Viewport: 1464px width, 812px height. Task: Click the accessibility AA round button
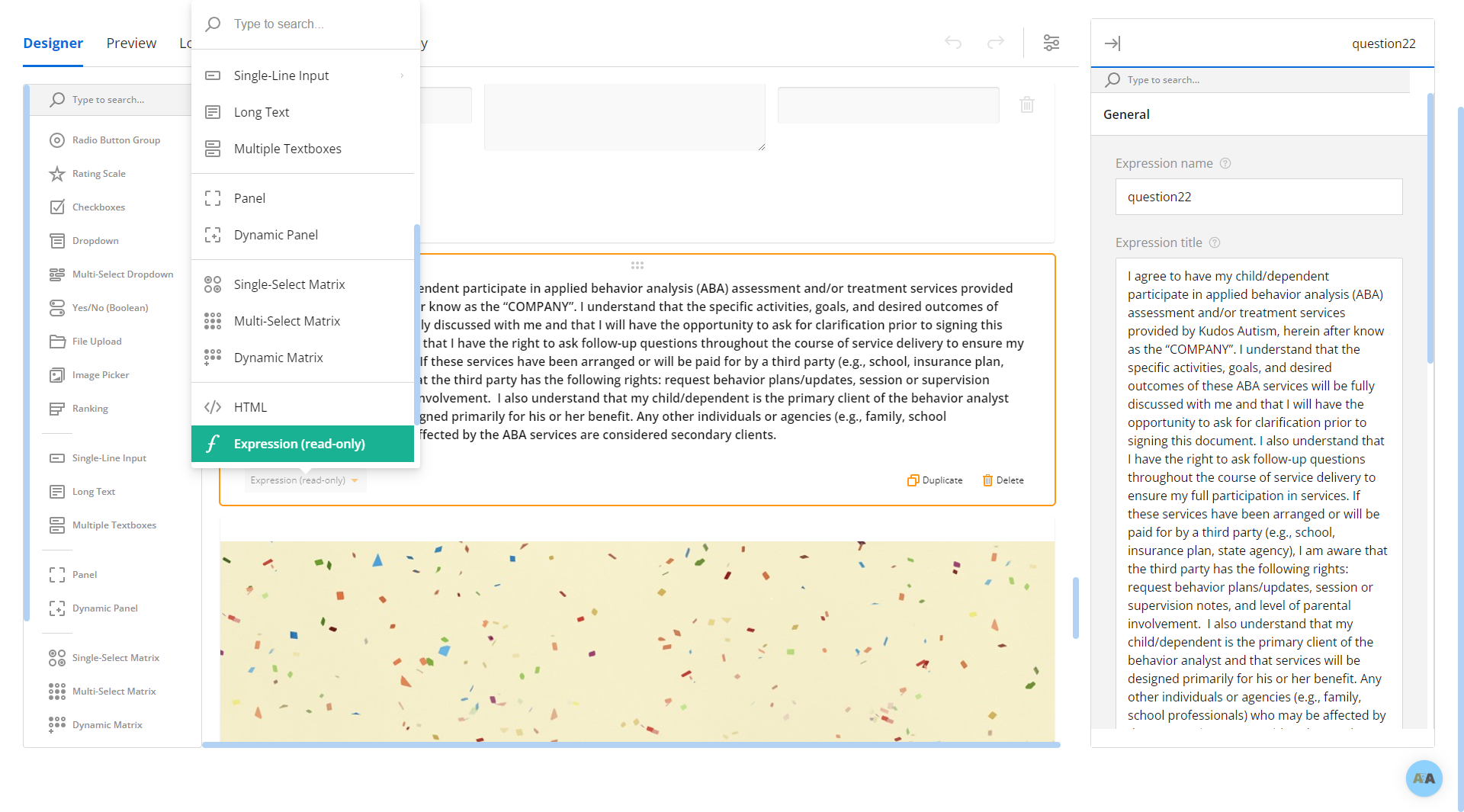pyautogui.click(x=1424, y=778)
